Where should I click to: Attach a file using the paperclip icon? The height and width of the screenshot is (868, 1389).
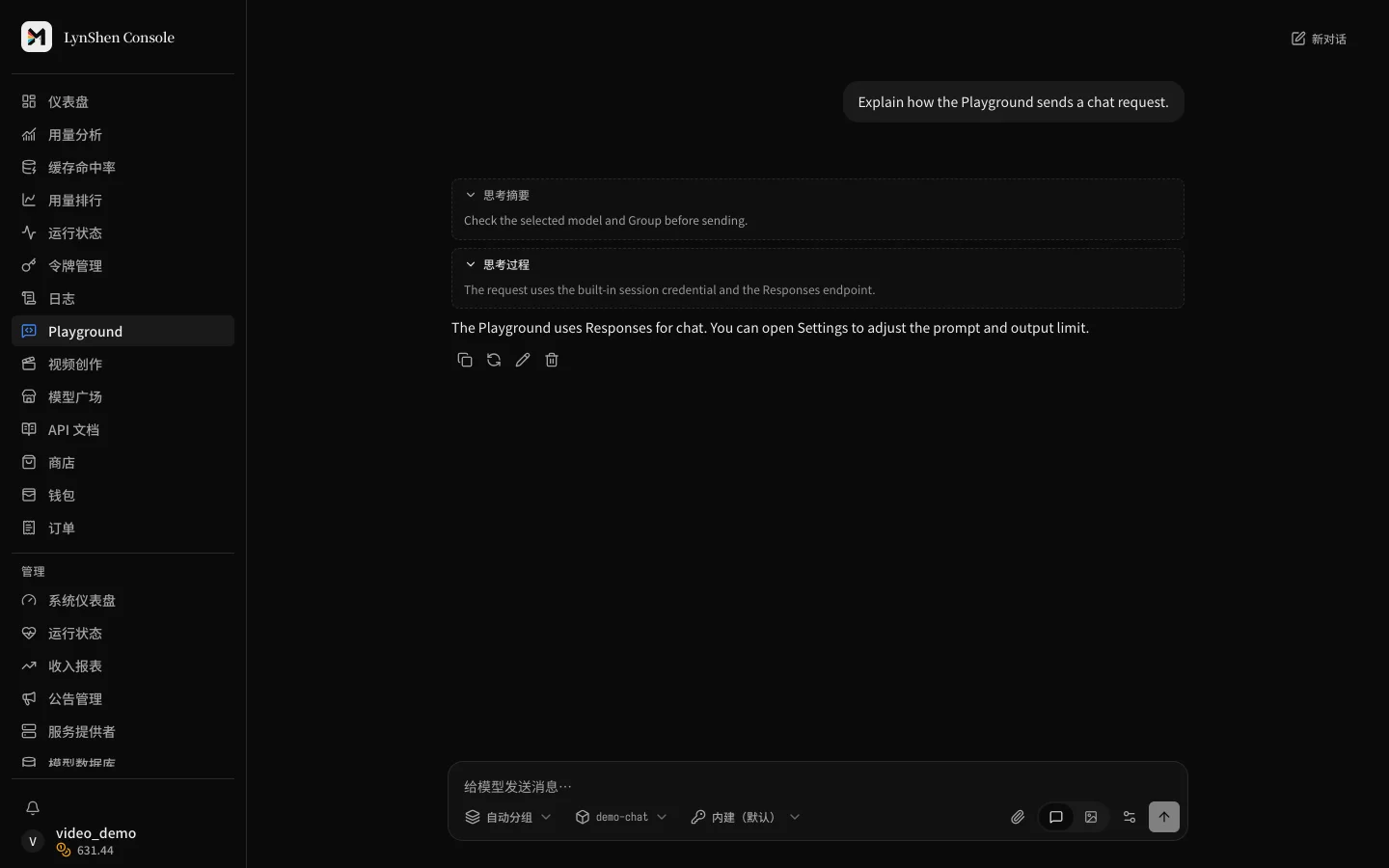coord(1018,817)
